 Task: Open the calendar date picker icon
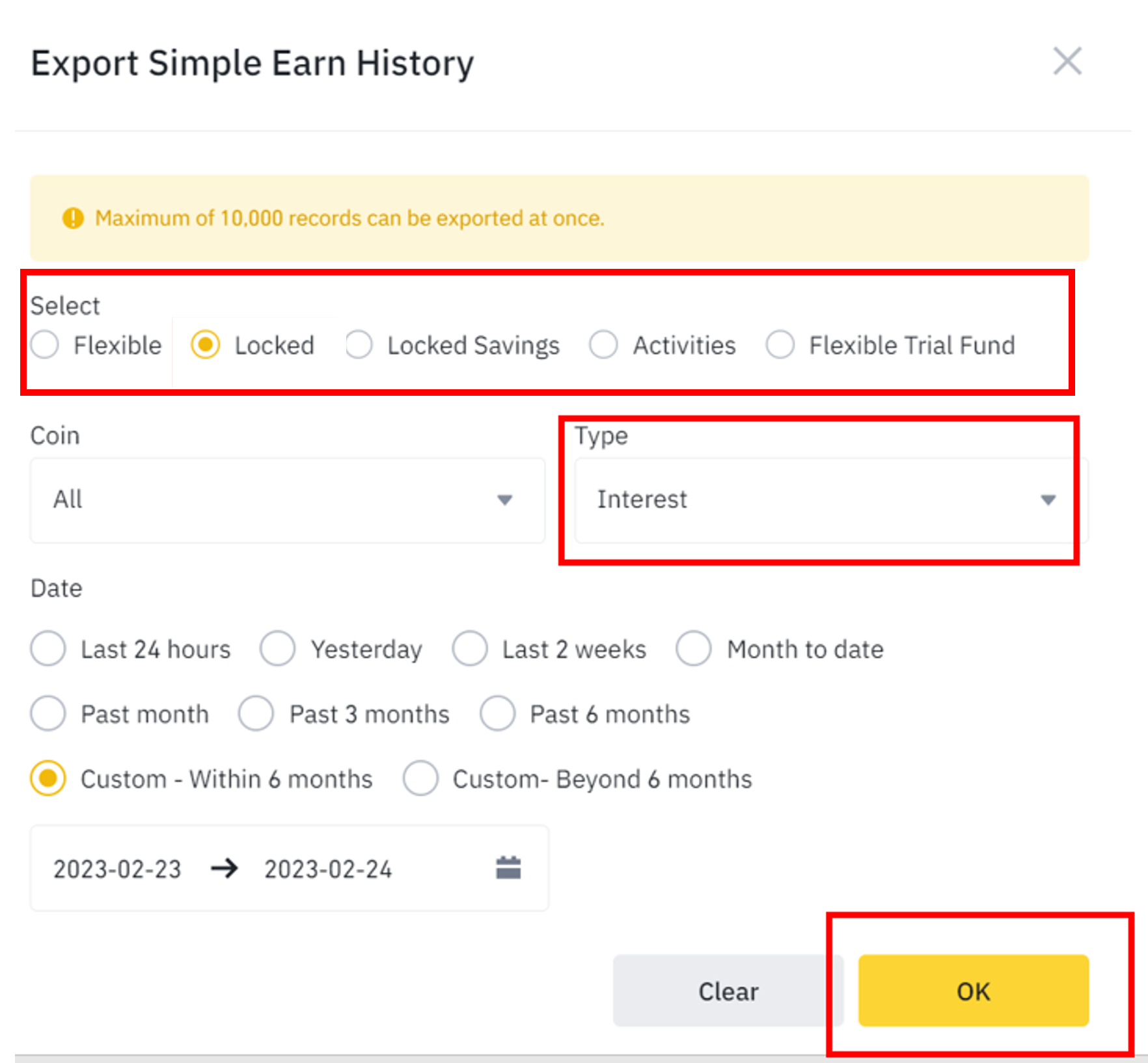click(508, 868)
